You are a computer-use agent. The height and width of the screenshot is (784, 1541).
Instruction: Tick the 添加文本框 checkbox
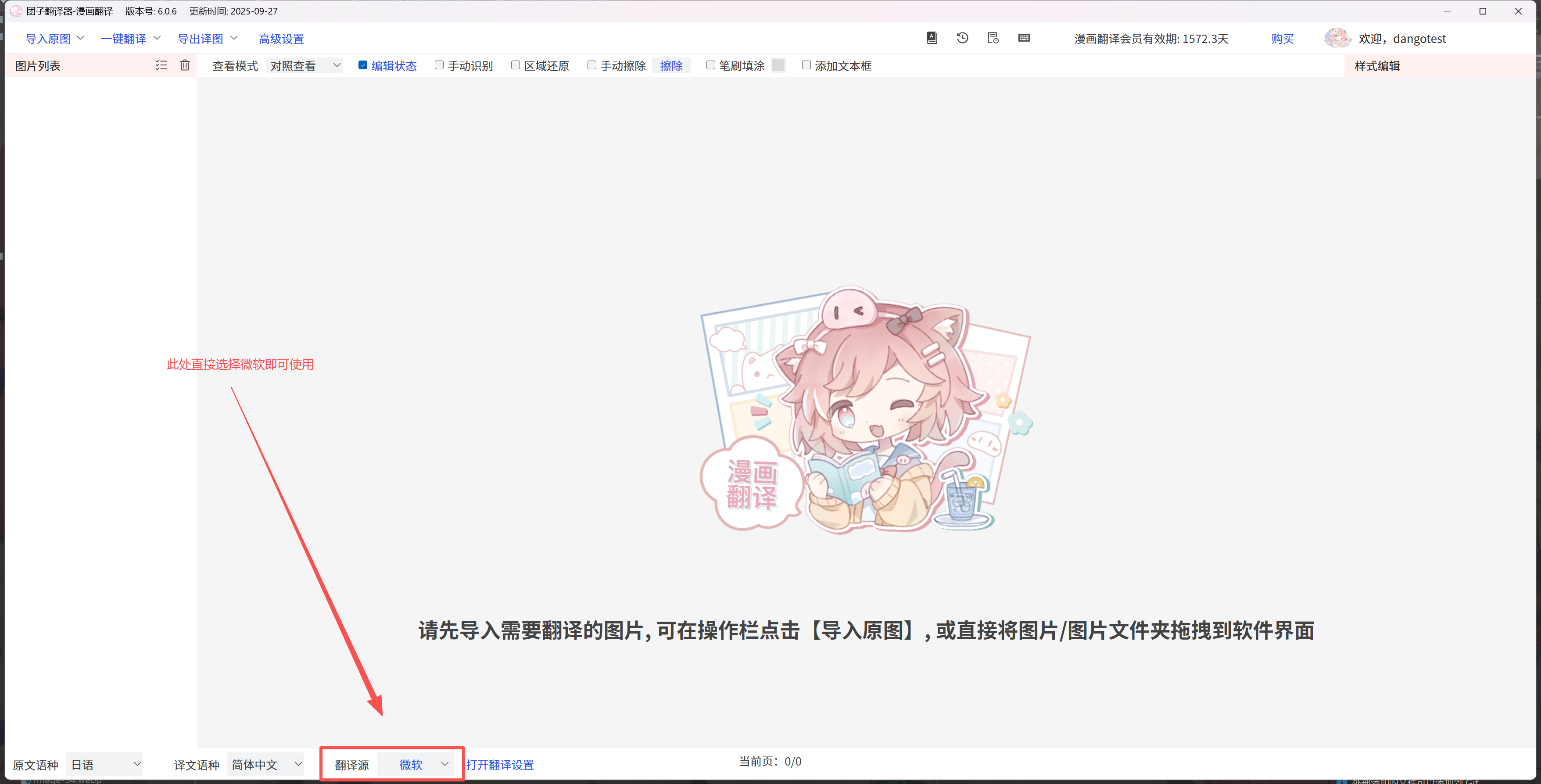806,65
